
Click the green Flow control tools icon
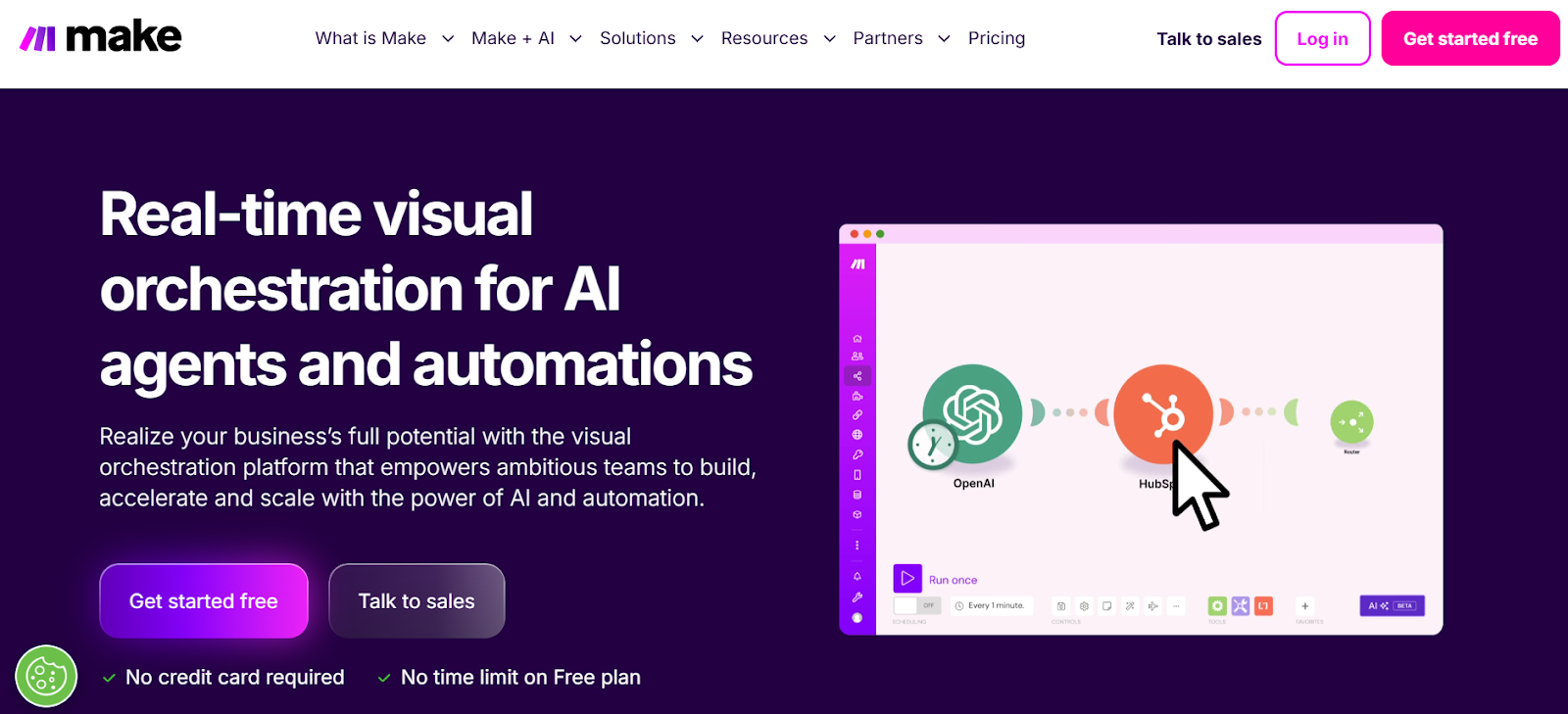pos(1217,606)
